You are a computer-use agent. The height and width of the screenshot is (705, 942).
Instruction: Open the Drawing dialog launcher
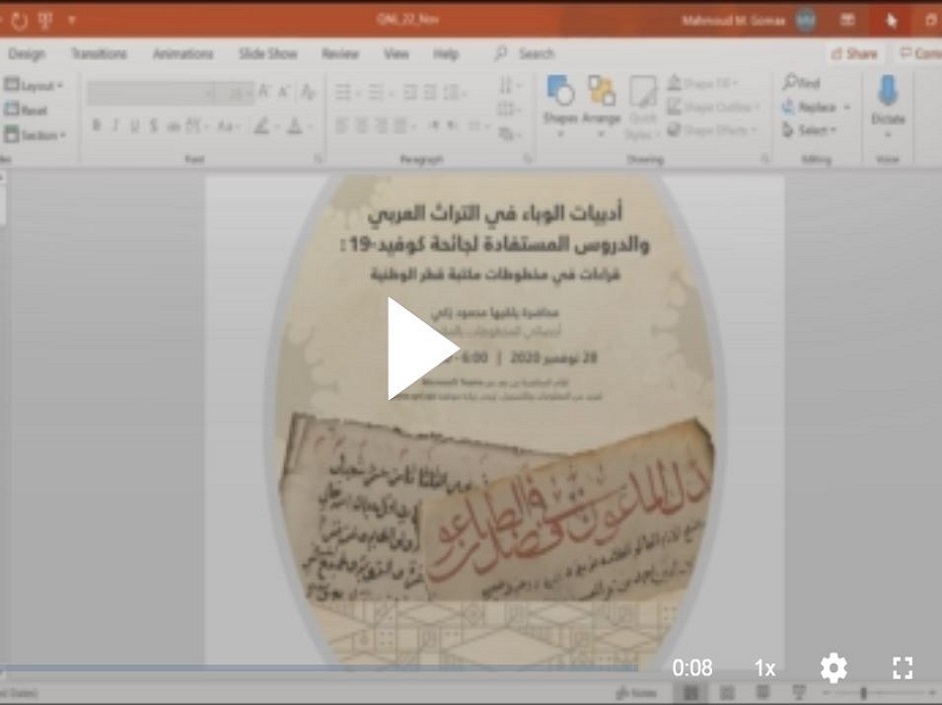coord(765,159)
